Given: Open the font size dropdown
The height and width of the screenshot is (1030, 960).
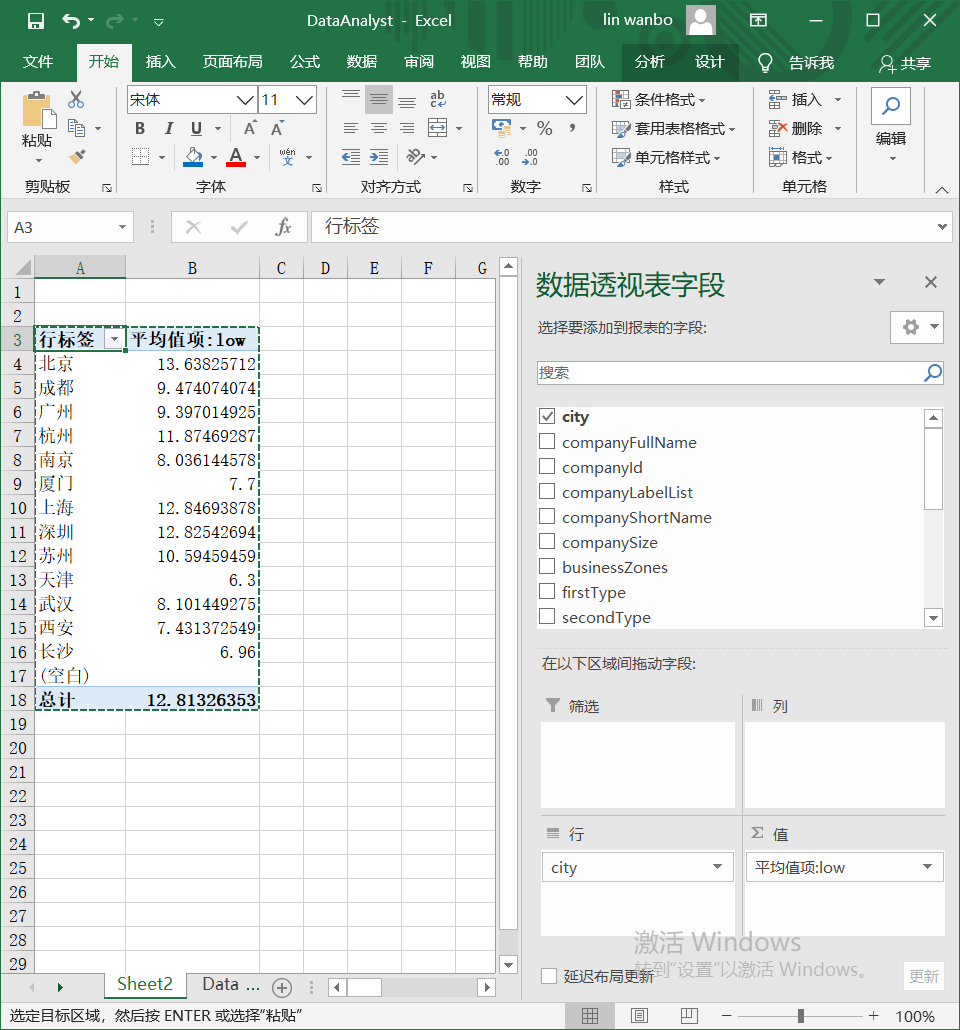Looking at the screenshot, I should coord(302,100).
